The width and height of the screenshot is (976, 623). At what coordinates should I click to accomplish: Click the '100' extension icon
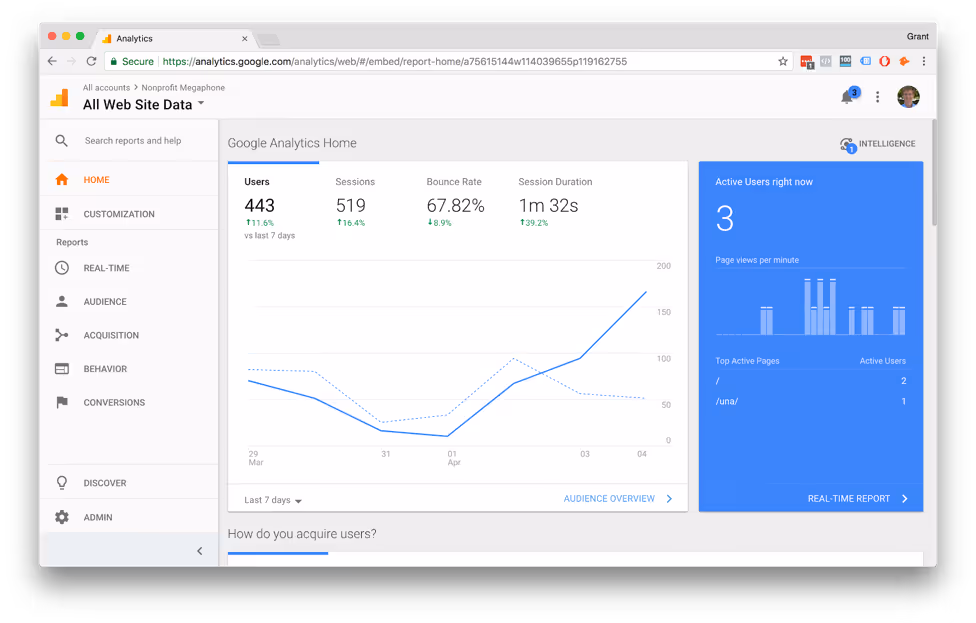[845, 61]
